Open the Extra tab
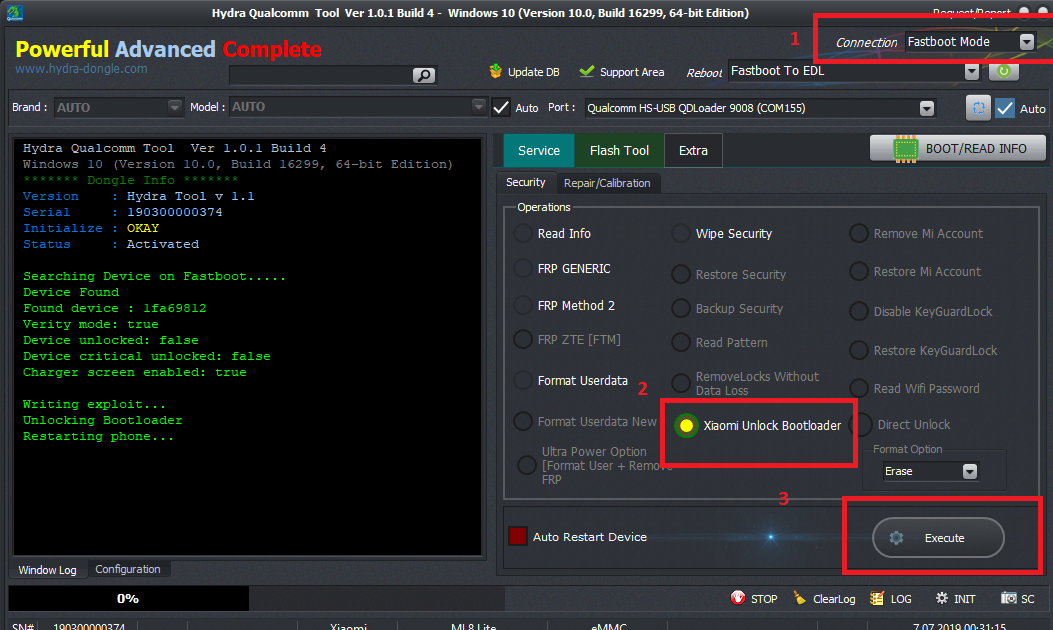Screen dimensions: 1053x630 coord(693,150)
